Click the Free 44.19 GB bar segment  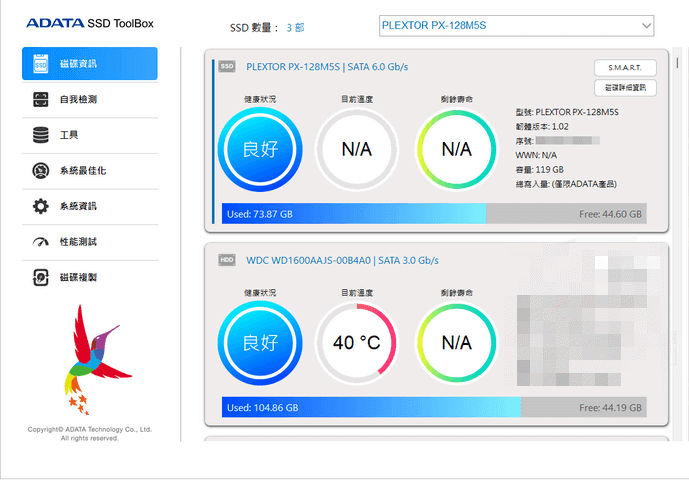(x=584, y=407)
